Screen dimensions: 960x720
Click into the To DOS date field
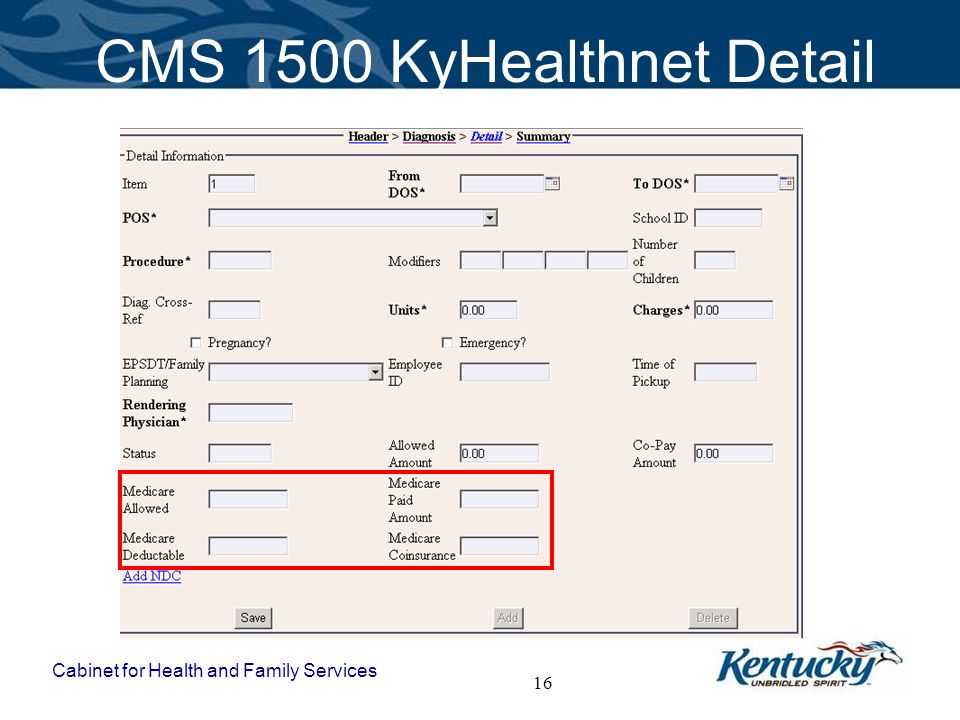pyautogui.click(x=737, y=184)
